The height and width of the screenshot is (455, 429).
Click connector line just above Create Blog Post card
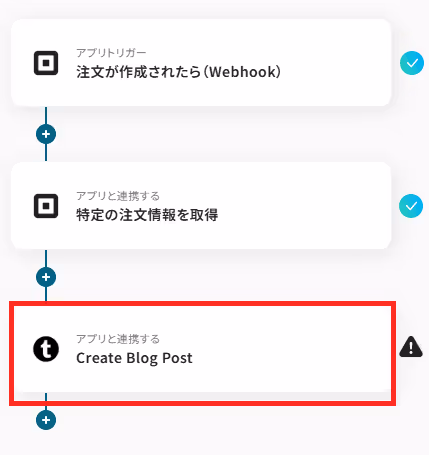[46, 294]
